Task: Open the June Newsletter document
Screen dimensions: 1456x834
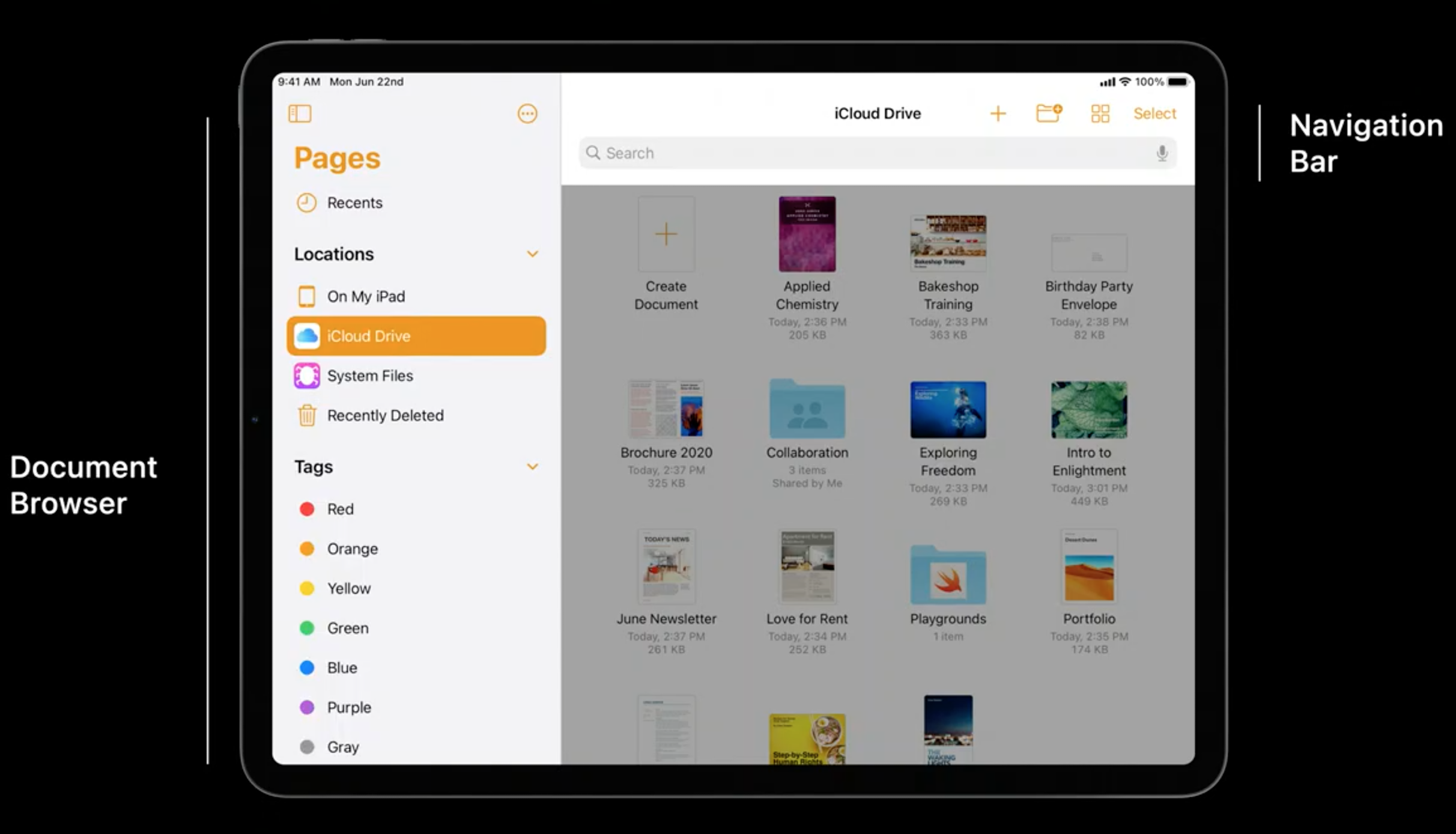Action: (x=666, y=567)
